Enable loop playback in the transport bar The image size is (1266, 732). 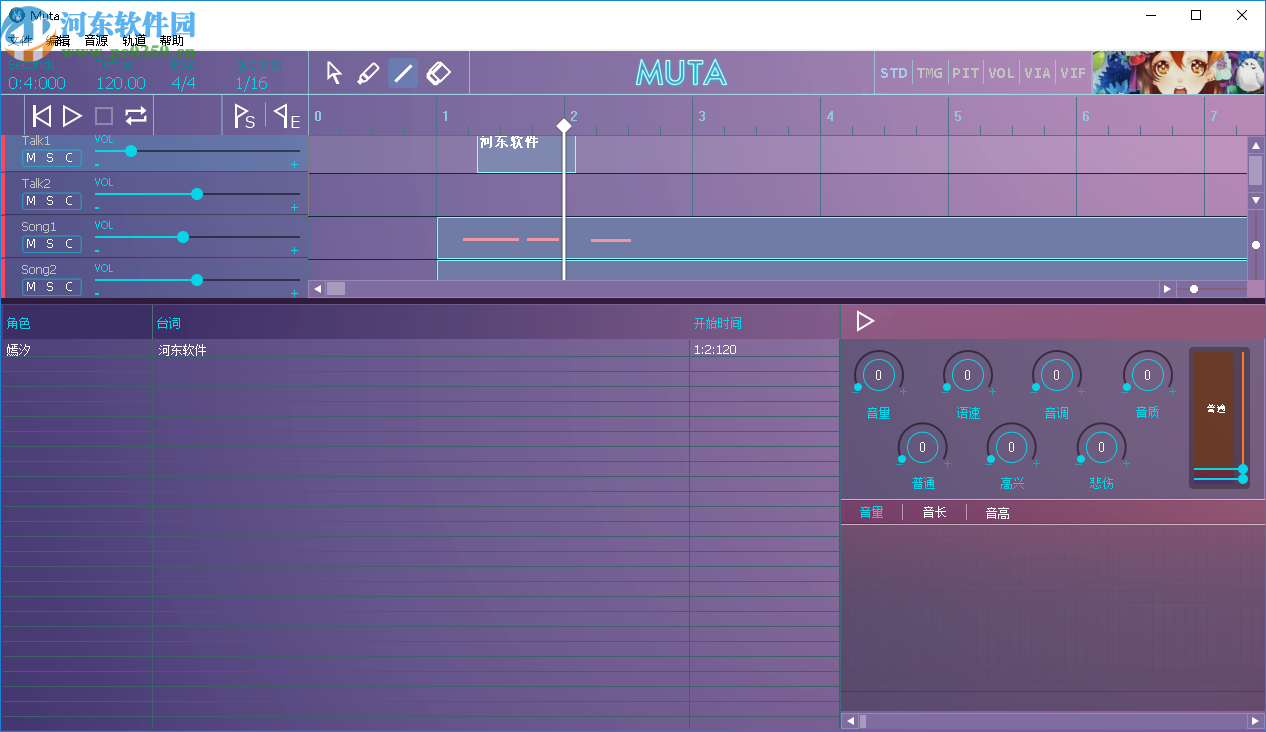click(134, 115)
